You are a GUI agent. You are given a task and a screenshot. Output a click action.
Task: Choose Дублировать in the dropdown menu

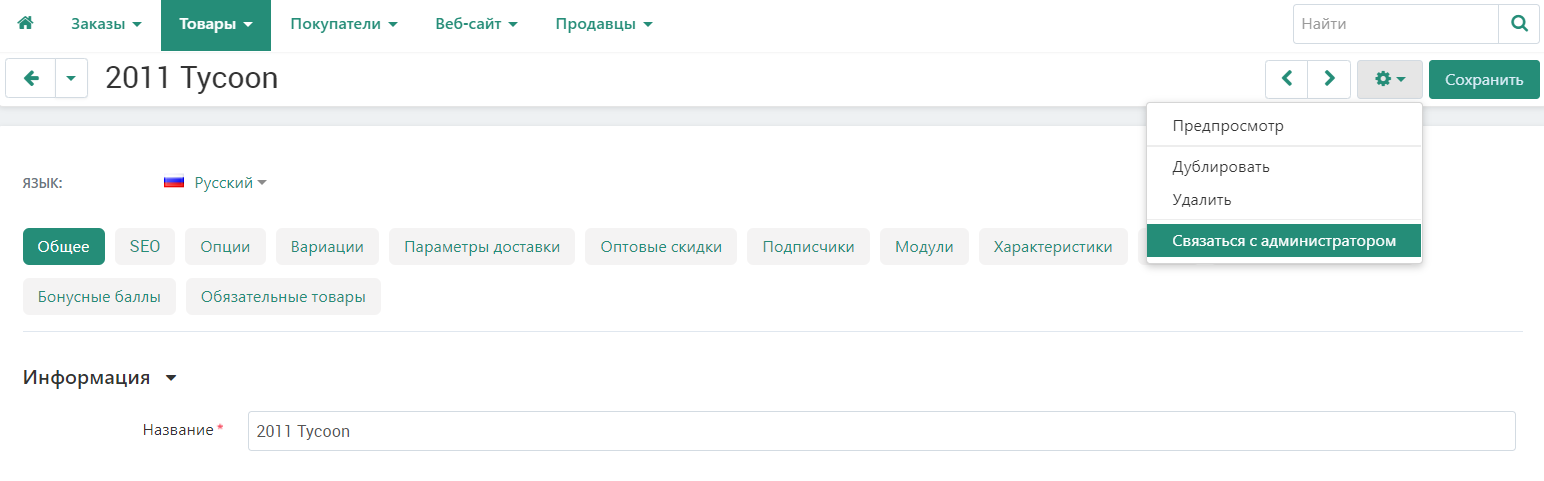click(x=1221, y=167)
